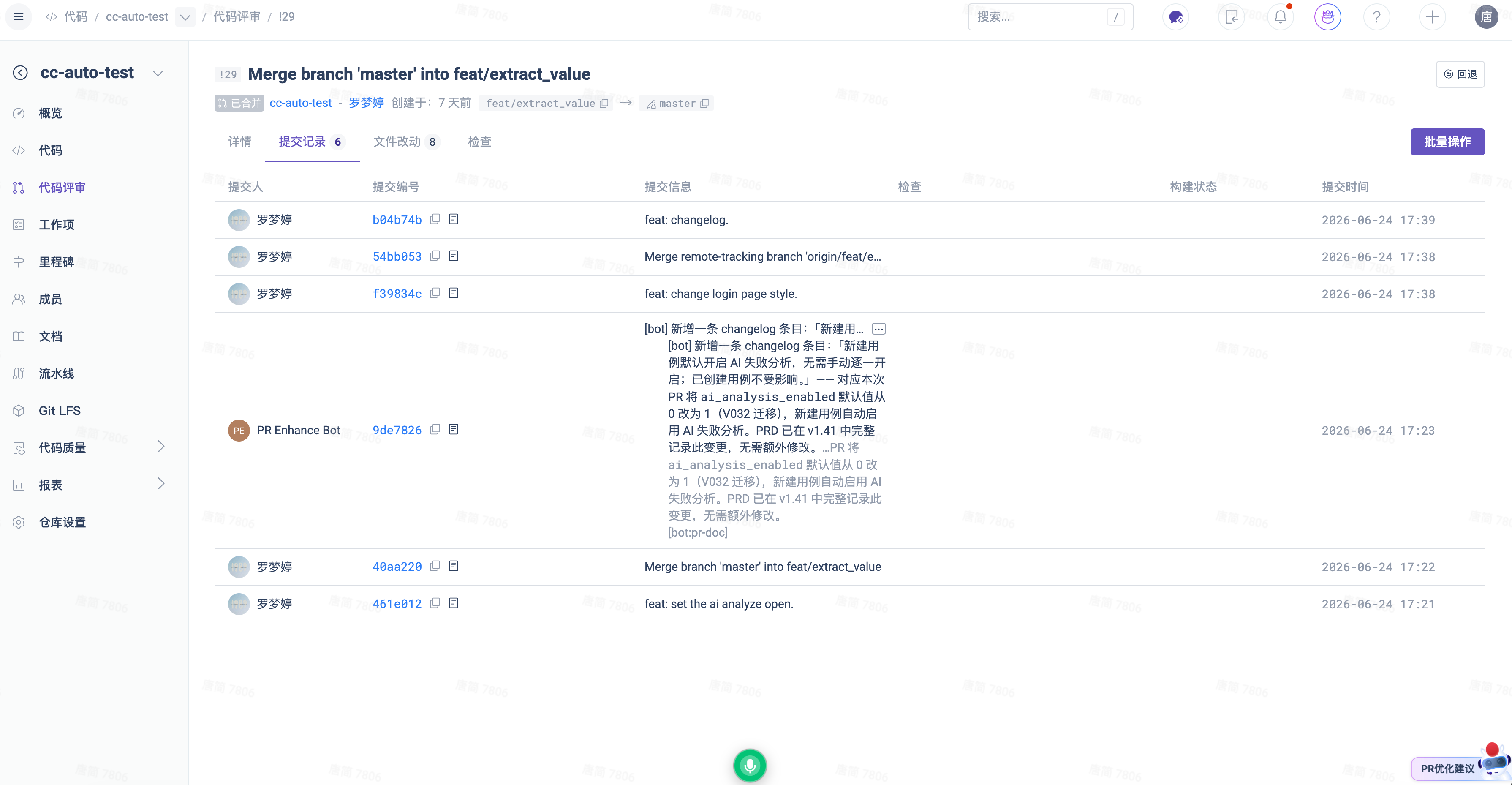Open the cc-auto-test breadcrumb dropdown
The width and height of the screenshot is (1512, 785).
coord(185,17)
